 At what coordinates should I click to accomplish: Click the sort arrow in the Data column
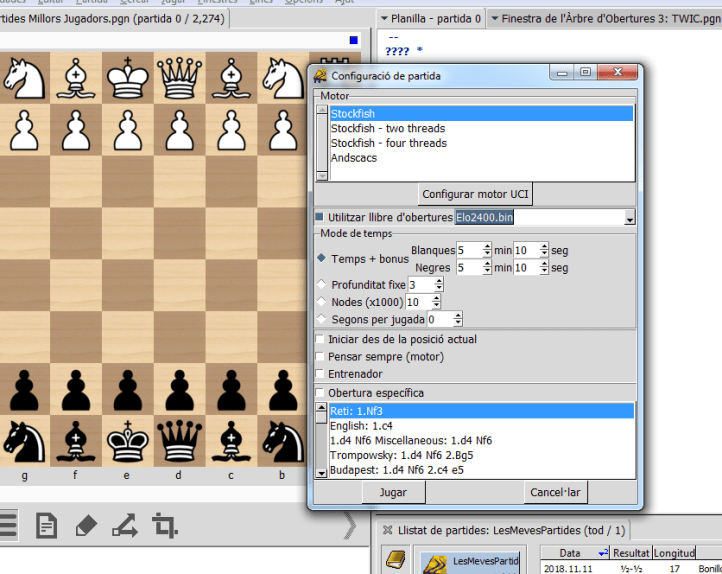(603, 553)
